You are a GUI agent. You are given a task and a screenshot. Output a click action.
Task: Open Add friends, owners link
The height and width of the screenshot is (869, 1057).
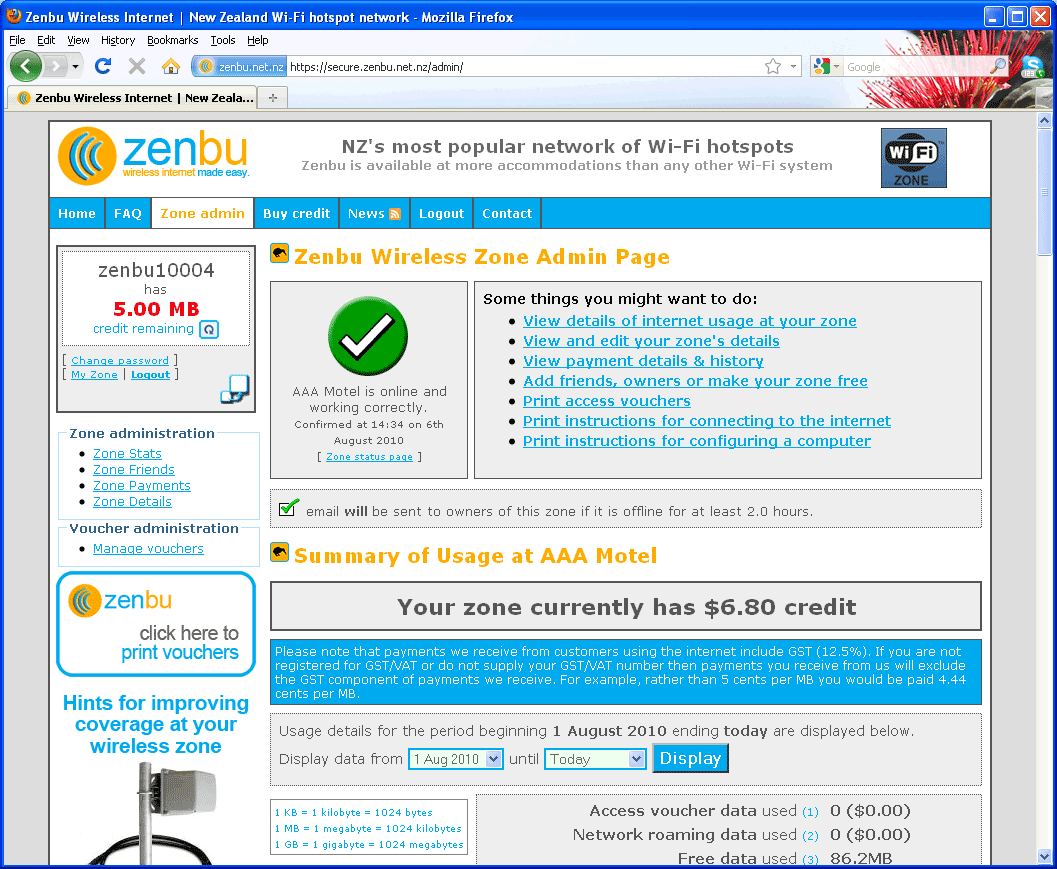[695, 381]
